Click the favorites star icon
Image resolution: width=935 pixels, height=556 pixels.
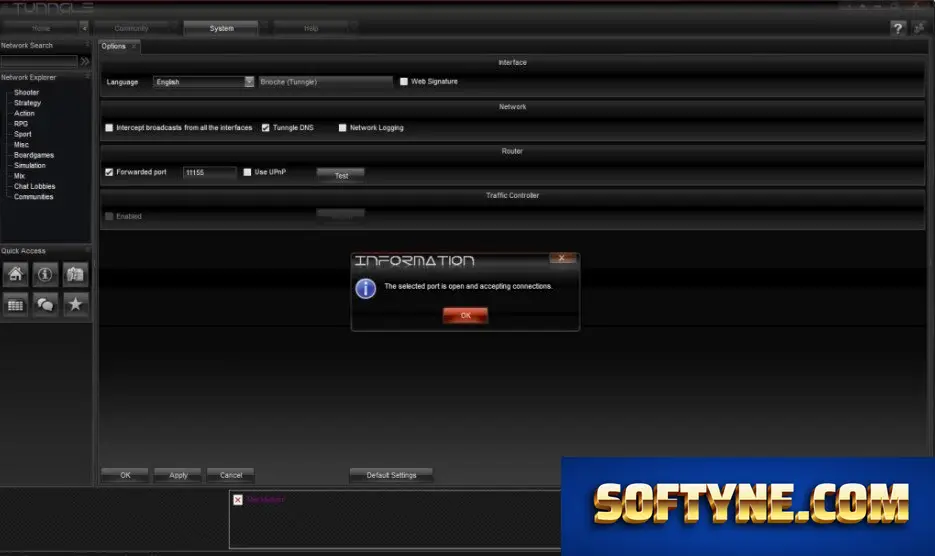(x=75, y=305)
